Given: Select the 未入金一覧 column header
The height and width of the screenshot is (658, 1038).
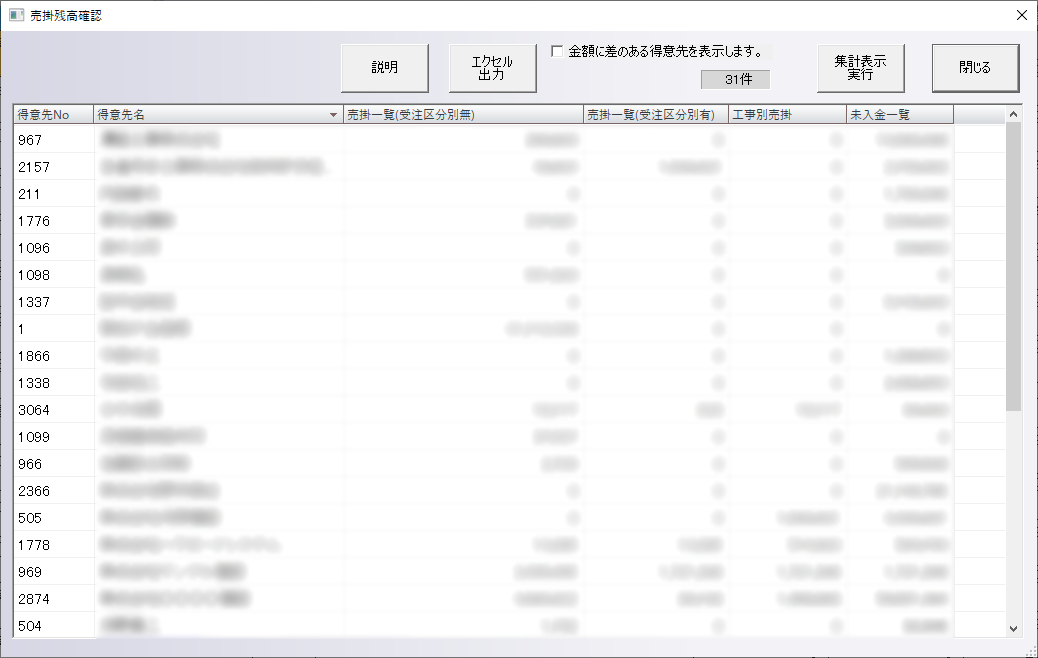Looking at the screenshot, I should pyautogui.click(x=899, y=115).
